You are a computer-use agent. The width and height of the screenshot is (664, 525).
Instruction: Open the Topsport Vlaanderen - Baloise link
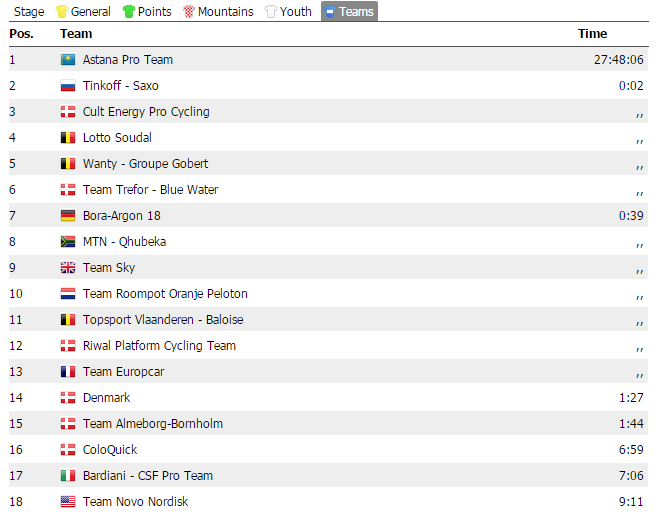click(x=163, y=320)
